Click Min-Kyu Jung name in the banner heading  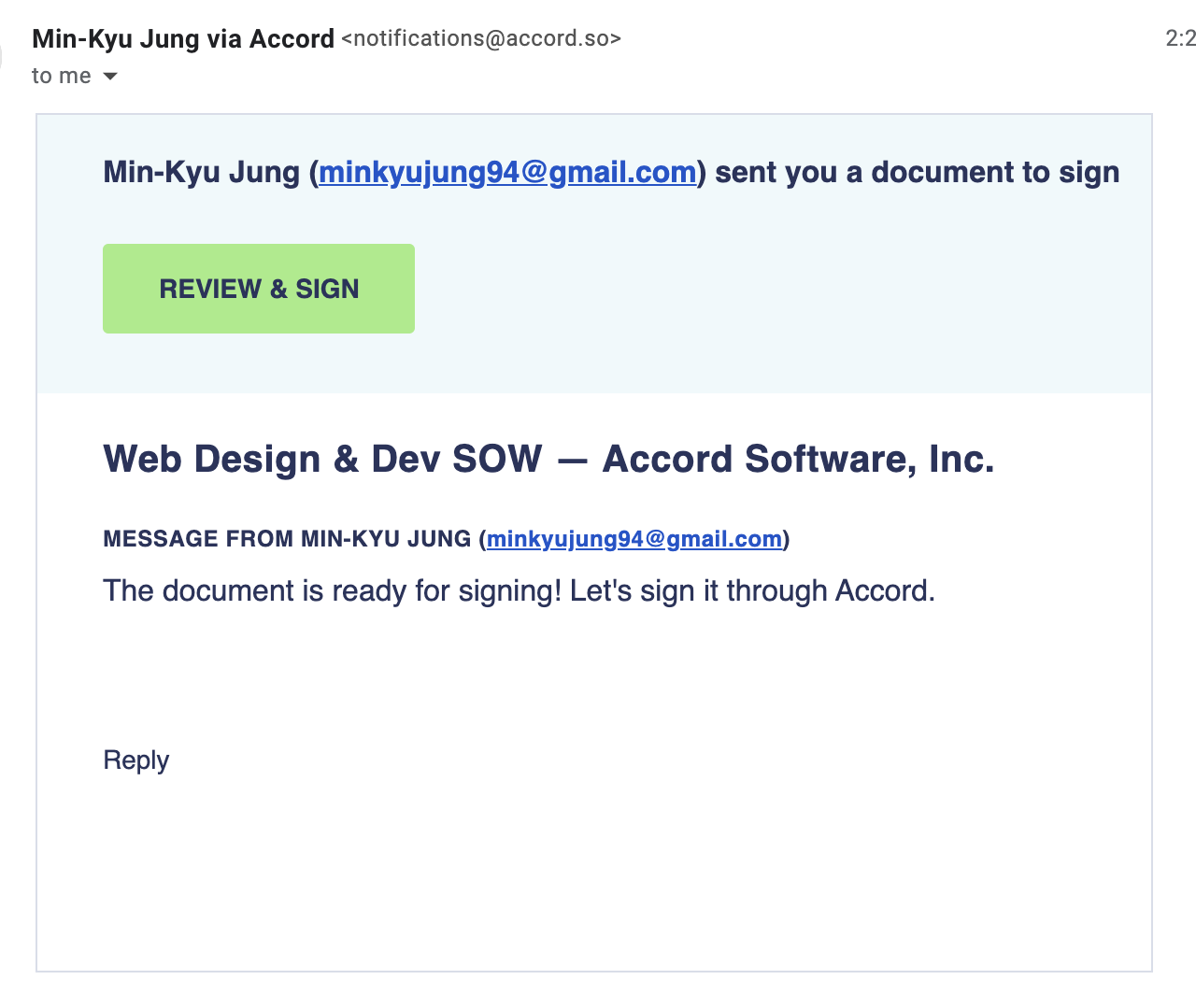pyautogui.click(x=202, y=173)
